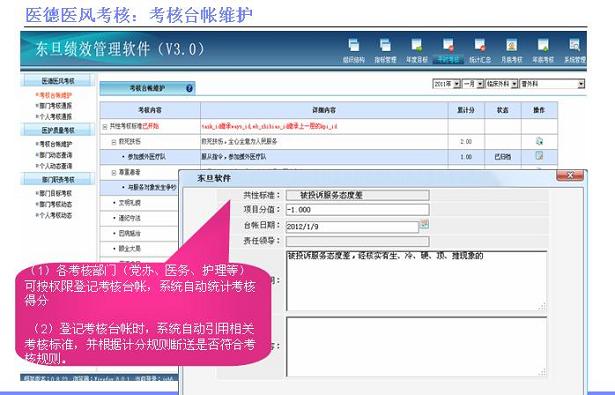Click the 2.00 score cell for 救死扶伤

tap(466, 142)
